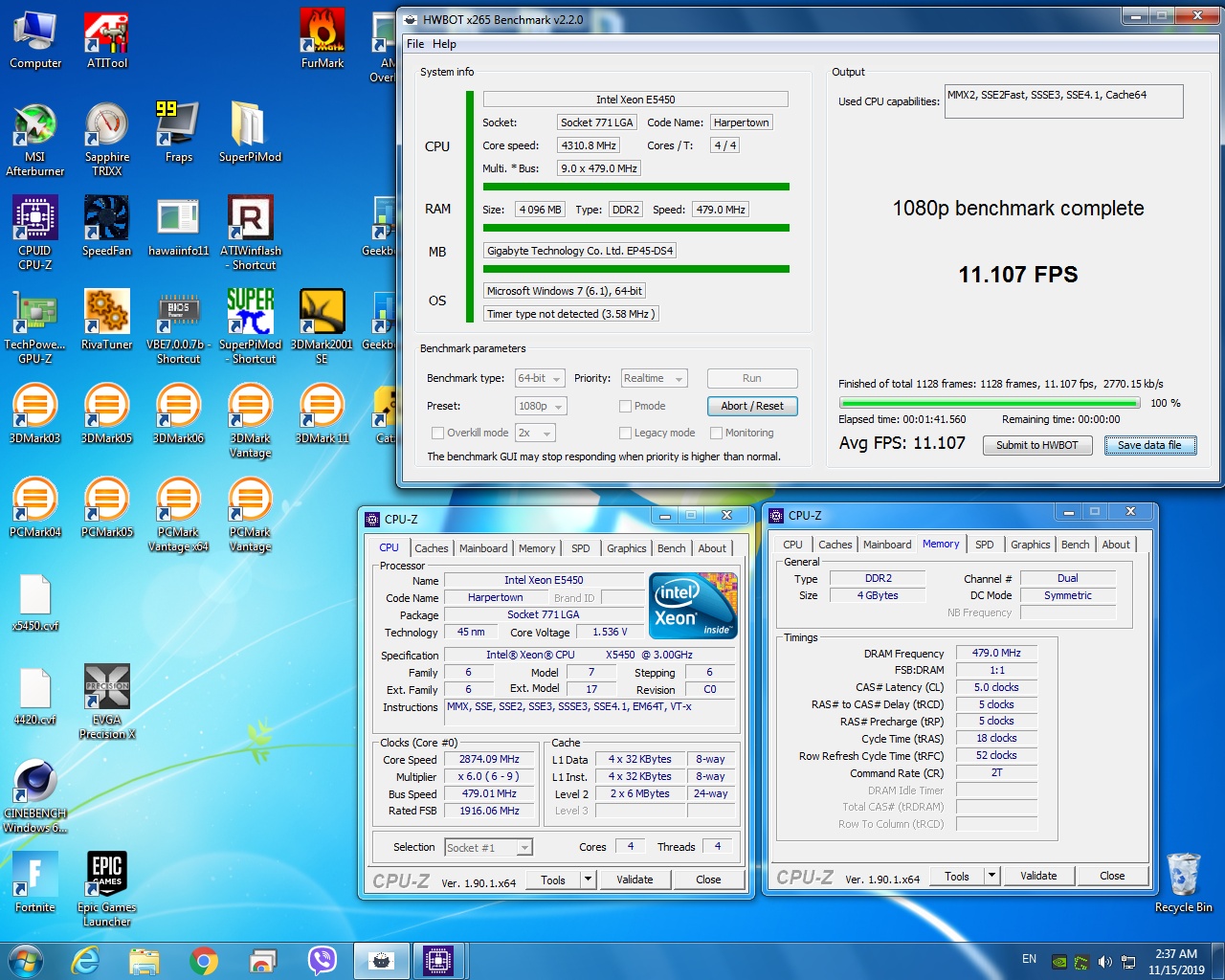Click Submit to HWBOT button
Viewport: 1225px width, 980px height.
(1037, 445)
